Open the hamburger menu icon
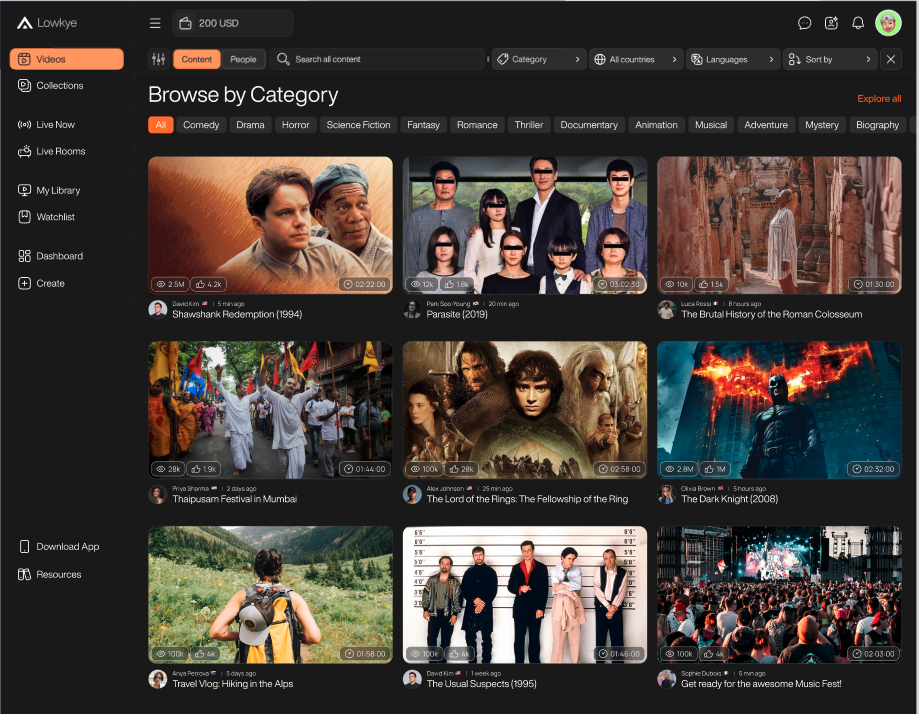This screenshot has width=919, height=714. tap(155, 23)
